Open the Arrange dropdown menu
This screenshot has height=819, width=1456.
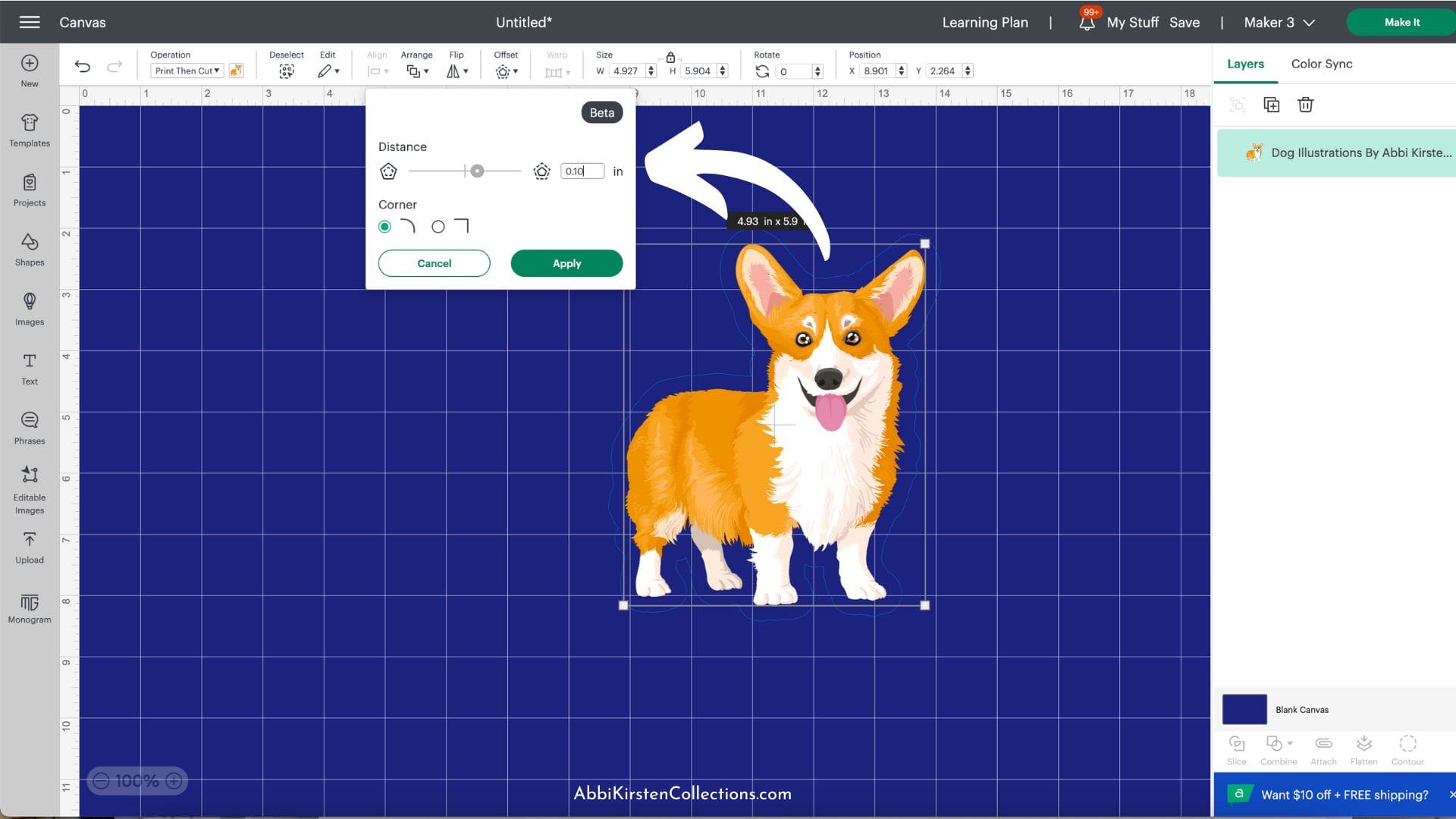pyautogui.click(x=416, y=71)
